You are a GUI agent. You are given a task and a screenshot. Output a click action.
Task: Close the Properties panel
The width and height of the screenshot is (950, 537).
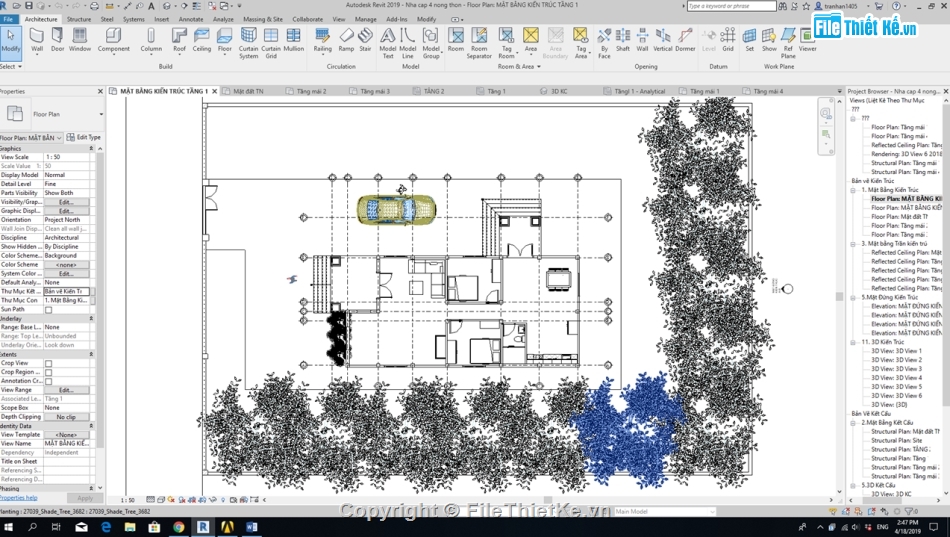100,91
